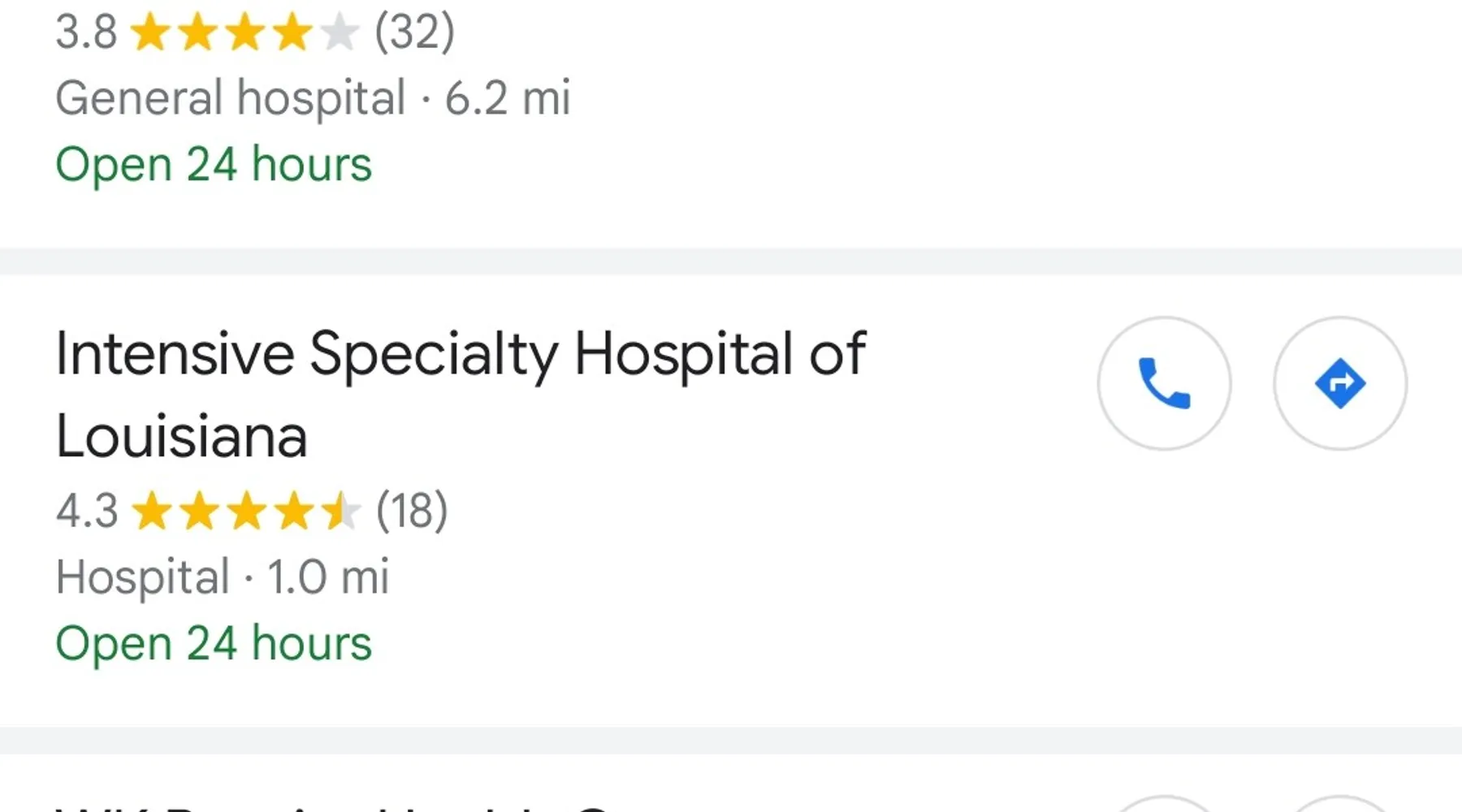This screenshot has height=812, width=1462.
Task: Tap the partially visible directions button at the bottom
Action: (1340, 804)
